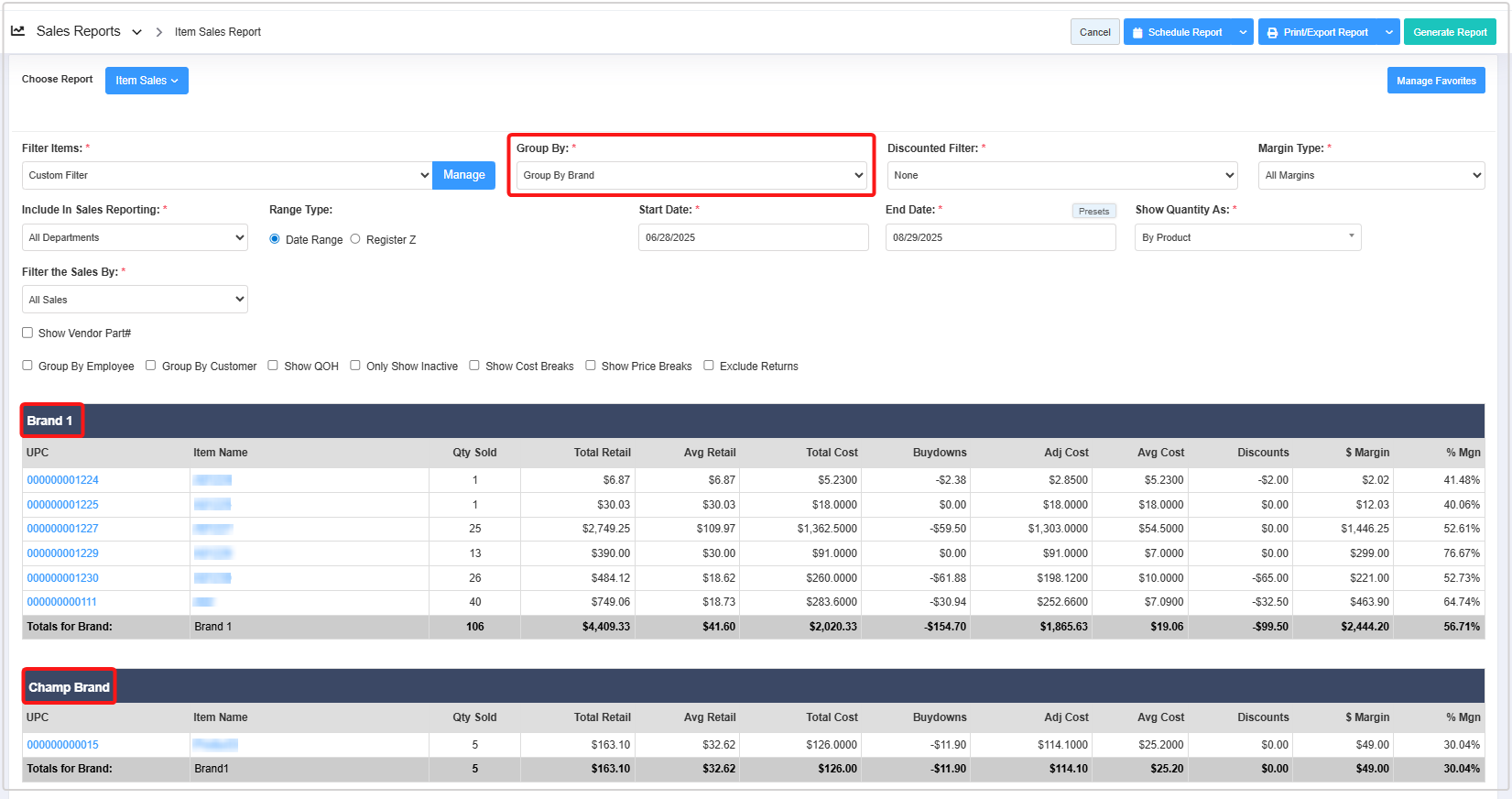Screen dimensions: 1512x799
Task: Open Manage Favorites
Action: point(1435,81)
